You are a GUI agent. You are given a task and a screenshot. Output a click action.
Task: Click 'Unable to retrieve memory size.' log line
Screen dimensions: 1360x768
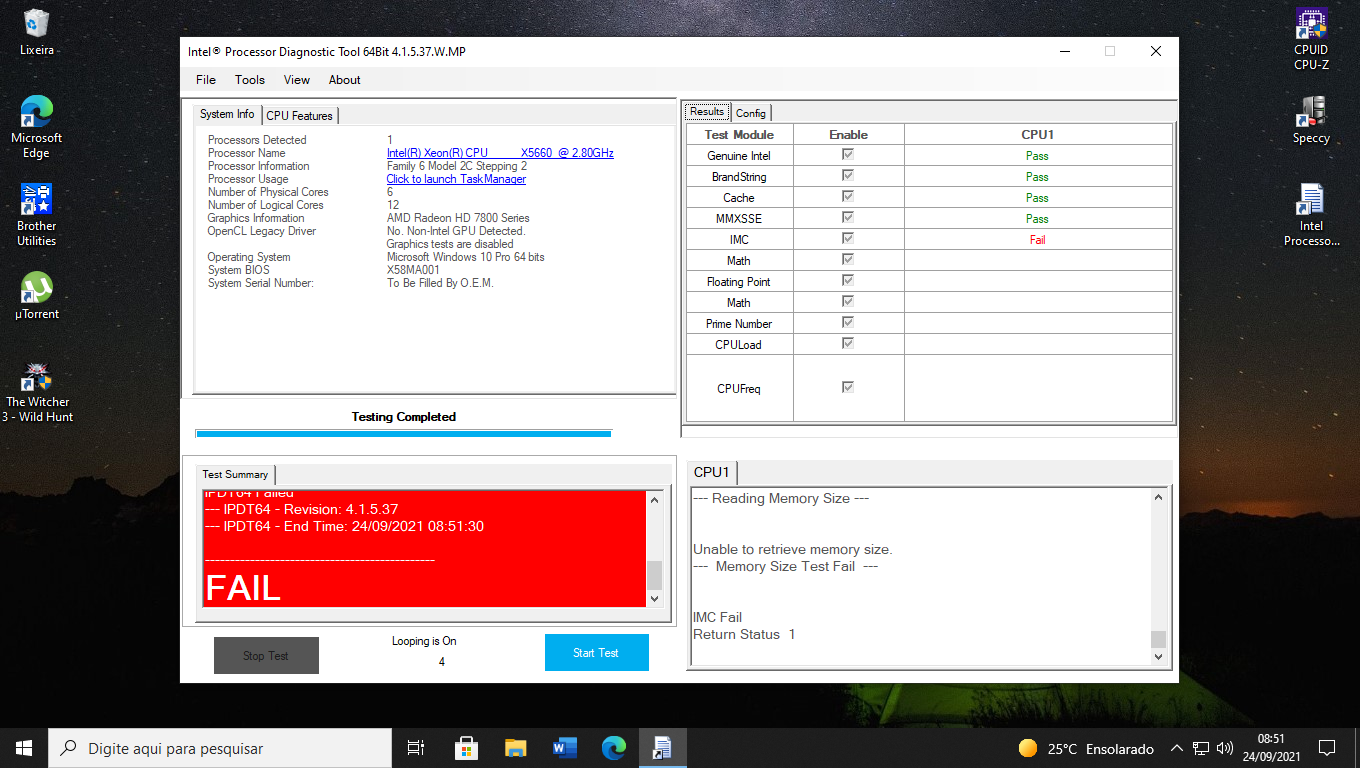[x=792, y=549]
